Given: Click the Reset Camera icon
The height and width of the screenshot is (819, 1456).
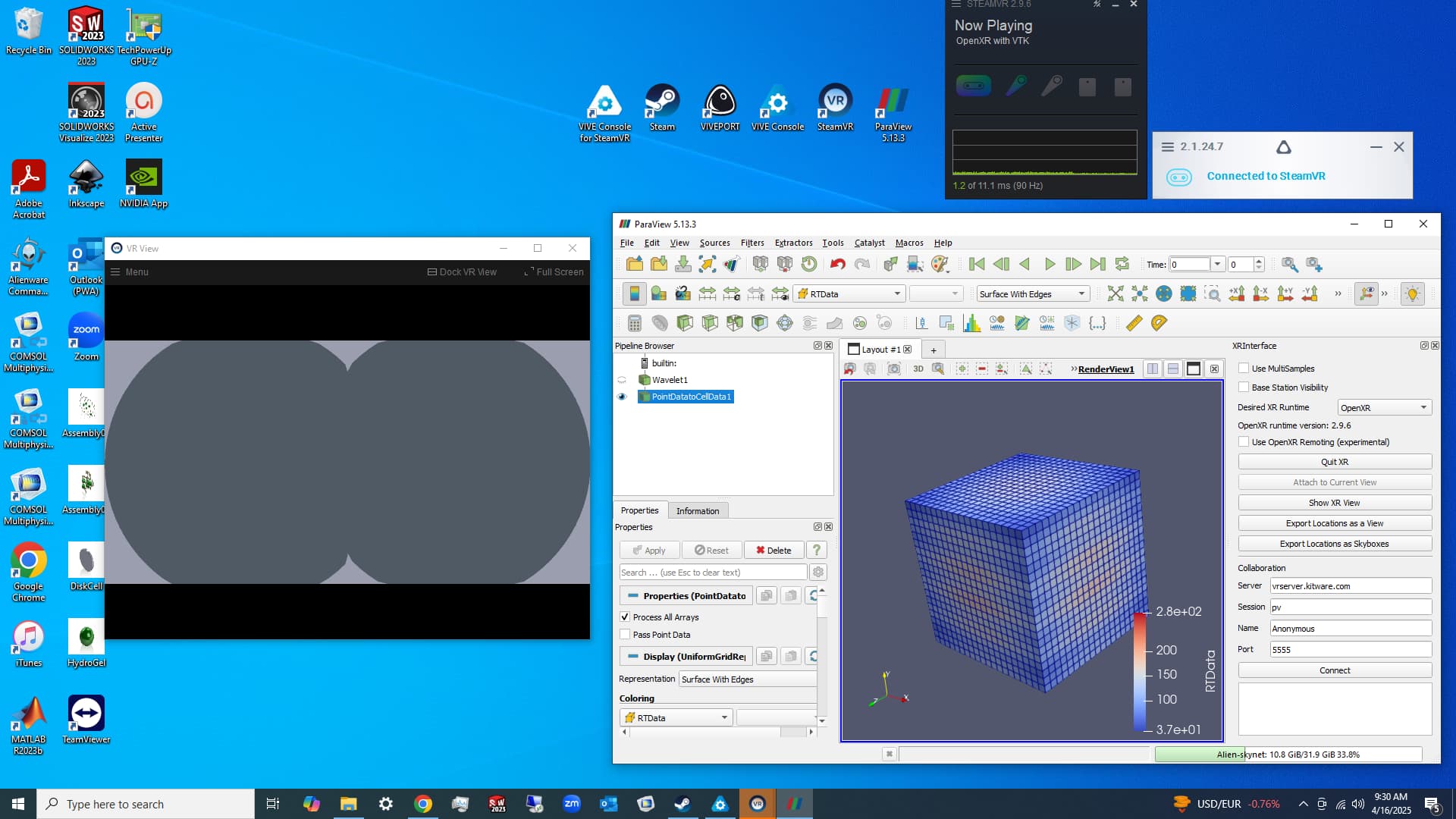Looking at the screenshot, I should click(x=1116, y=294).
